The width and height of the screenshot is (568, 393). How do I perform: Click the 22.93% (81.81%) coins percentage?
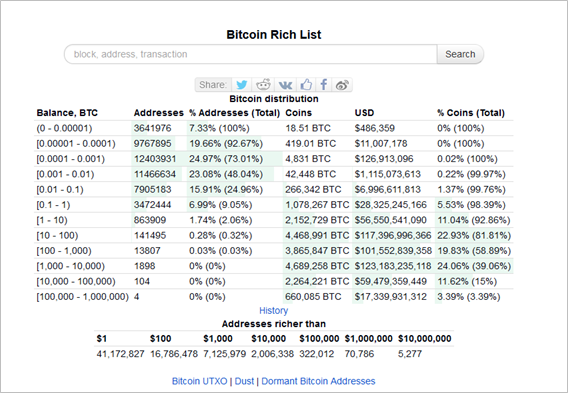click(x=474, y=235)
